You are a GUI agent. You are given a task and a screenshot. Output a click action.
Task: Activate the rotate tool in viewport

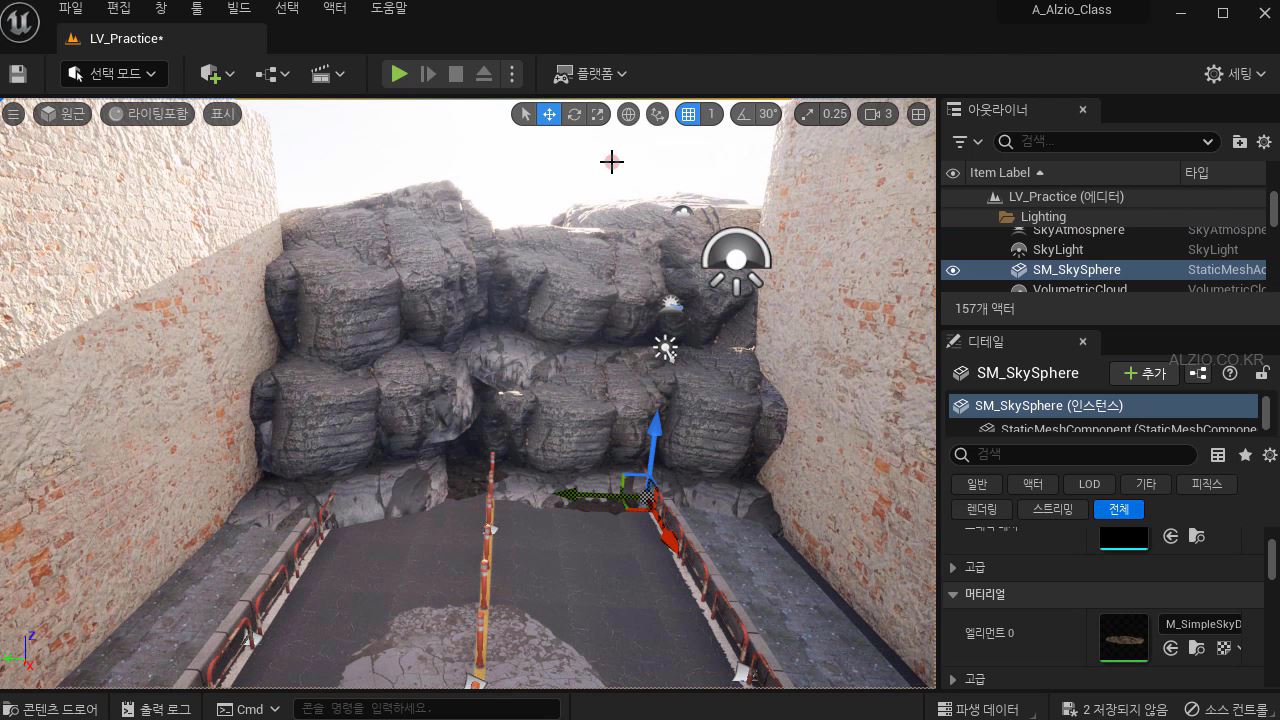point(574,114)
